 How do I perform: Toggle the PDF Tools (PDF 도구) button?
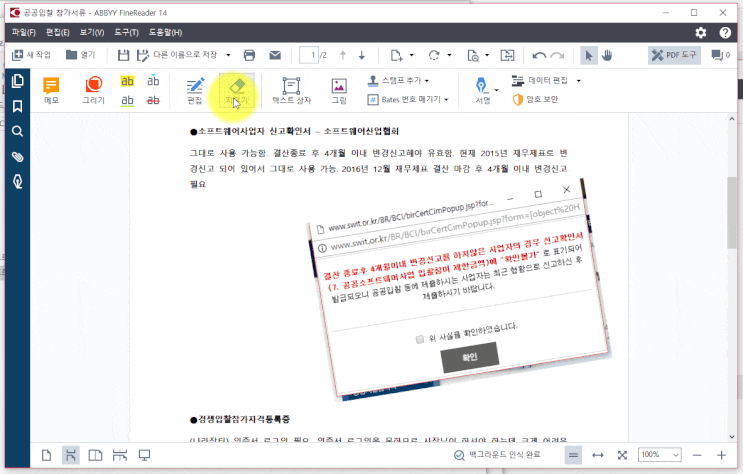tap(674, 55)
